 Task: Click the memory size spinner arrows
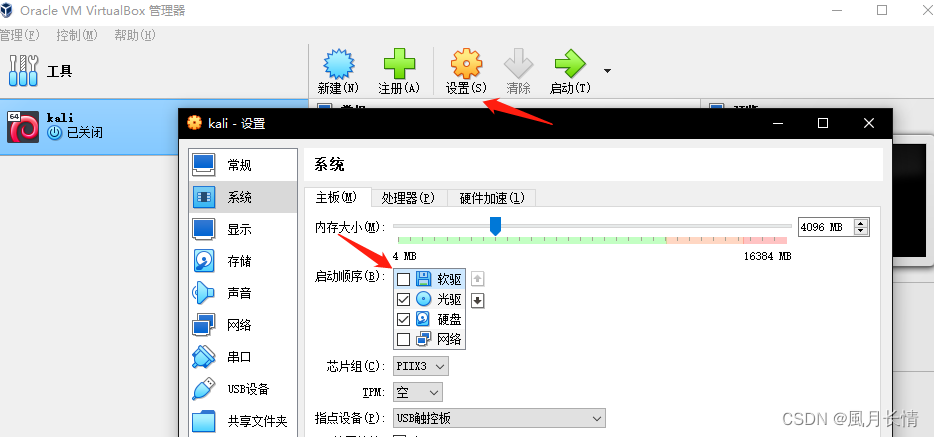[x=861, y=227]
